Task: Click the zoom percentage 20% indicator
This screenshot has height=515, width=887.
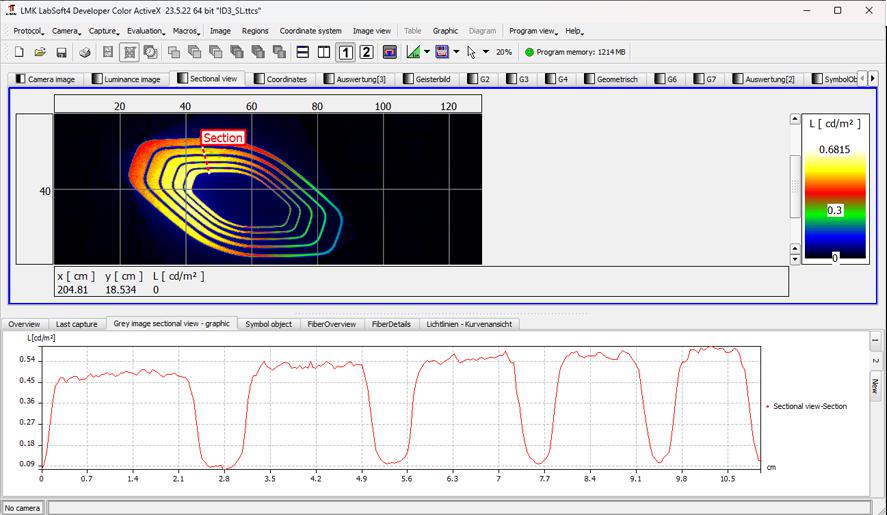Action: [503, 52]
